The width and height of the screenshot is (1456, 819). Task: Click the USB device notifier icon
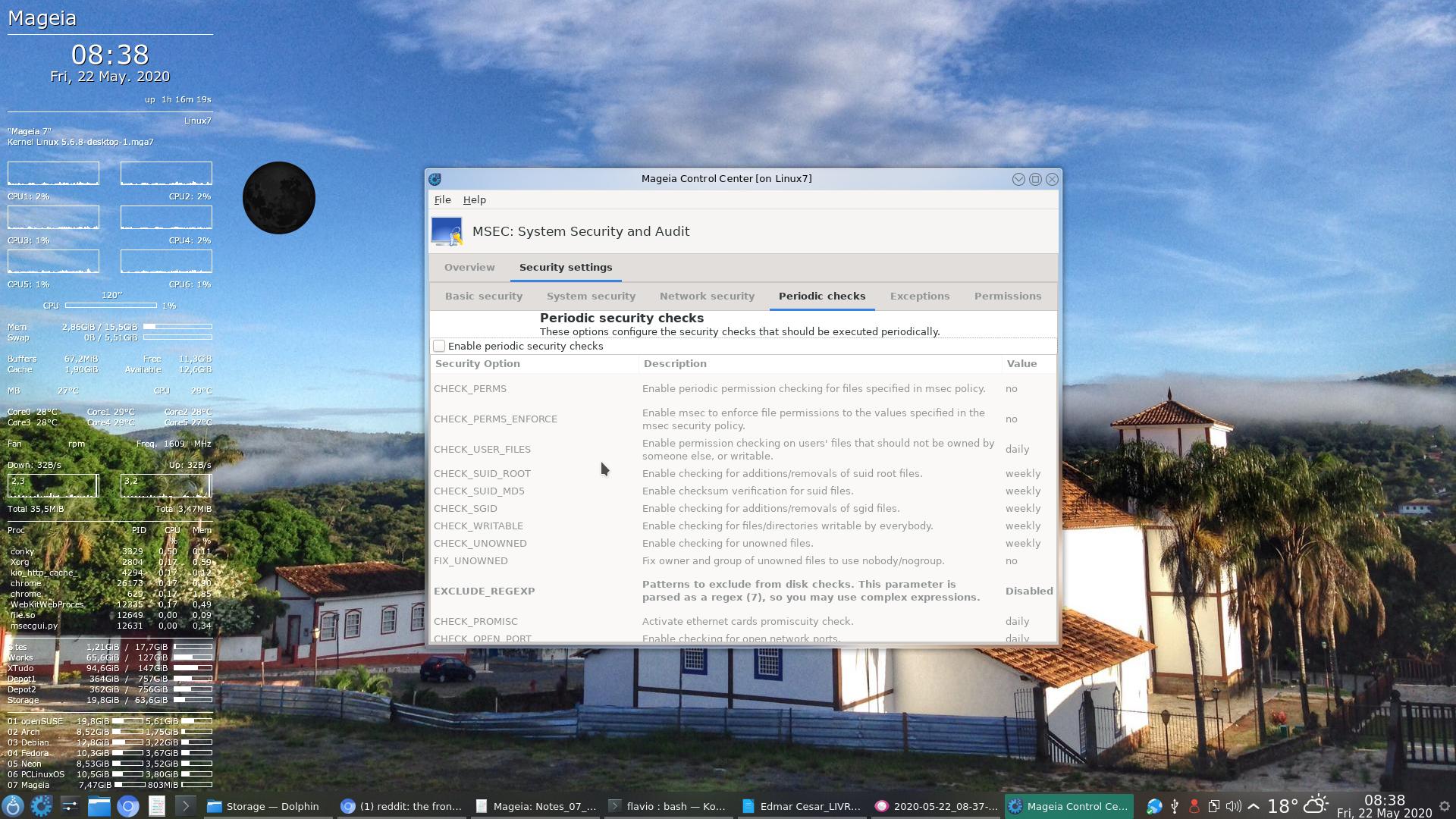(1175, 806)
